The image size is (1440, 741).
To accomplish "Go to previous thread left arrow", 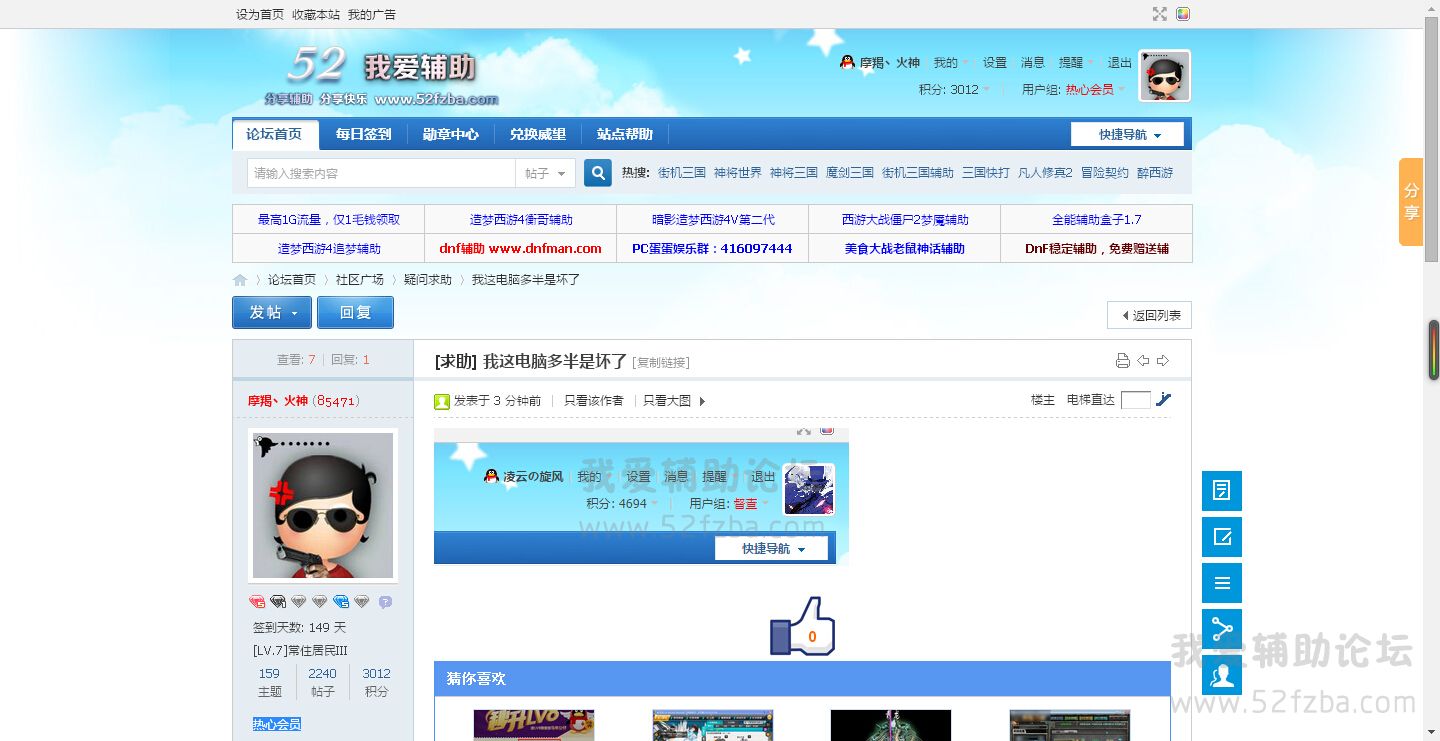I will 1143,361.
